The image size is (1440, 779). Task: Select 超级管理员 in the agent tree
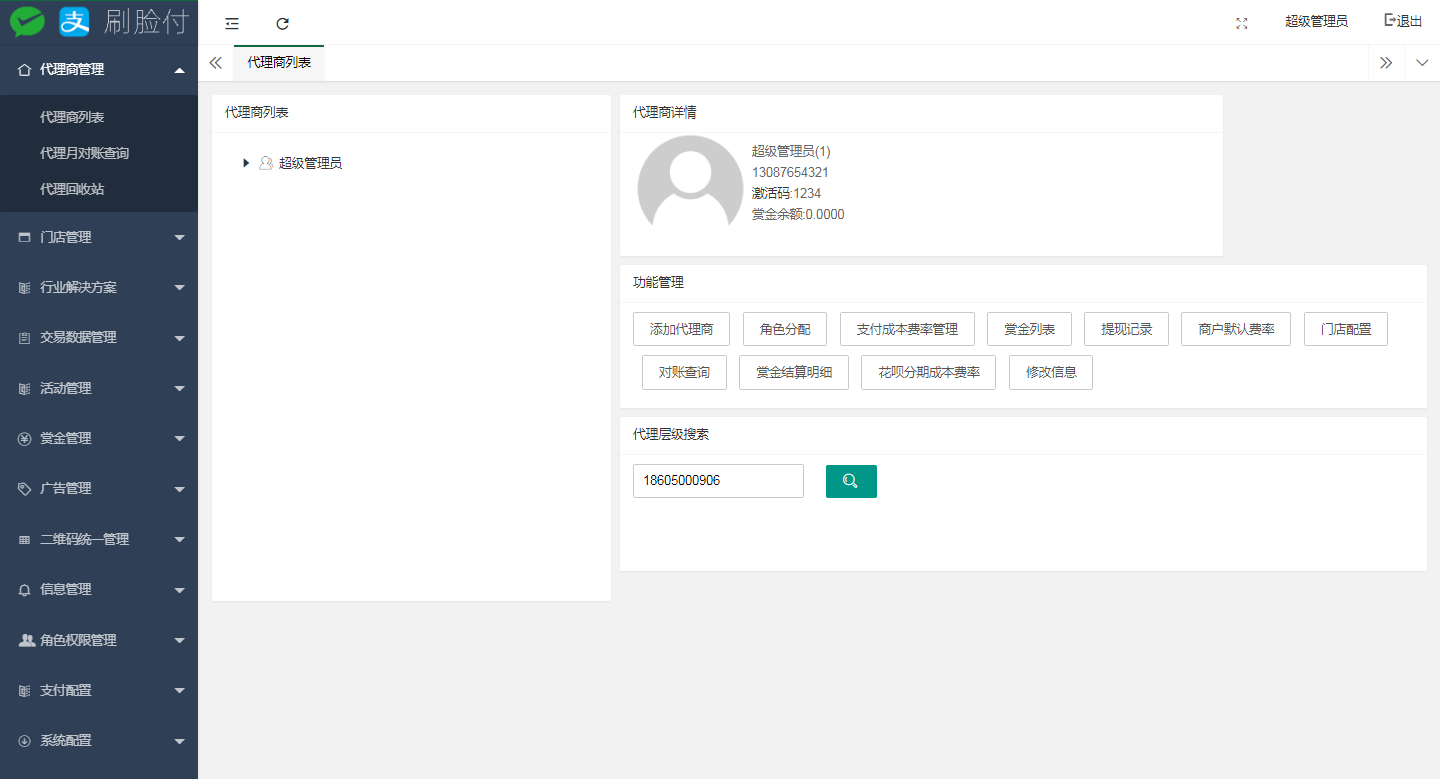coord(310,163)
